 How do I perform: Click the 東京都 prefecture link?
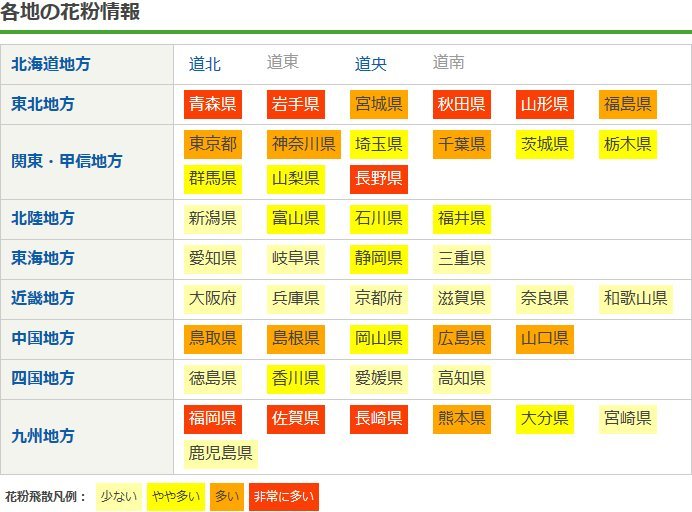point(213,144)
